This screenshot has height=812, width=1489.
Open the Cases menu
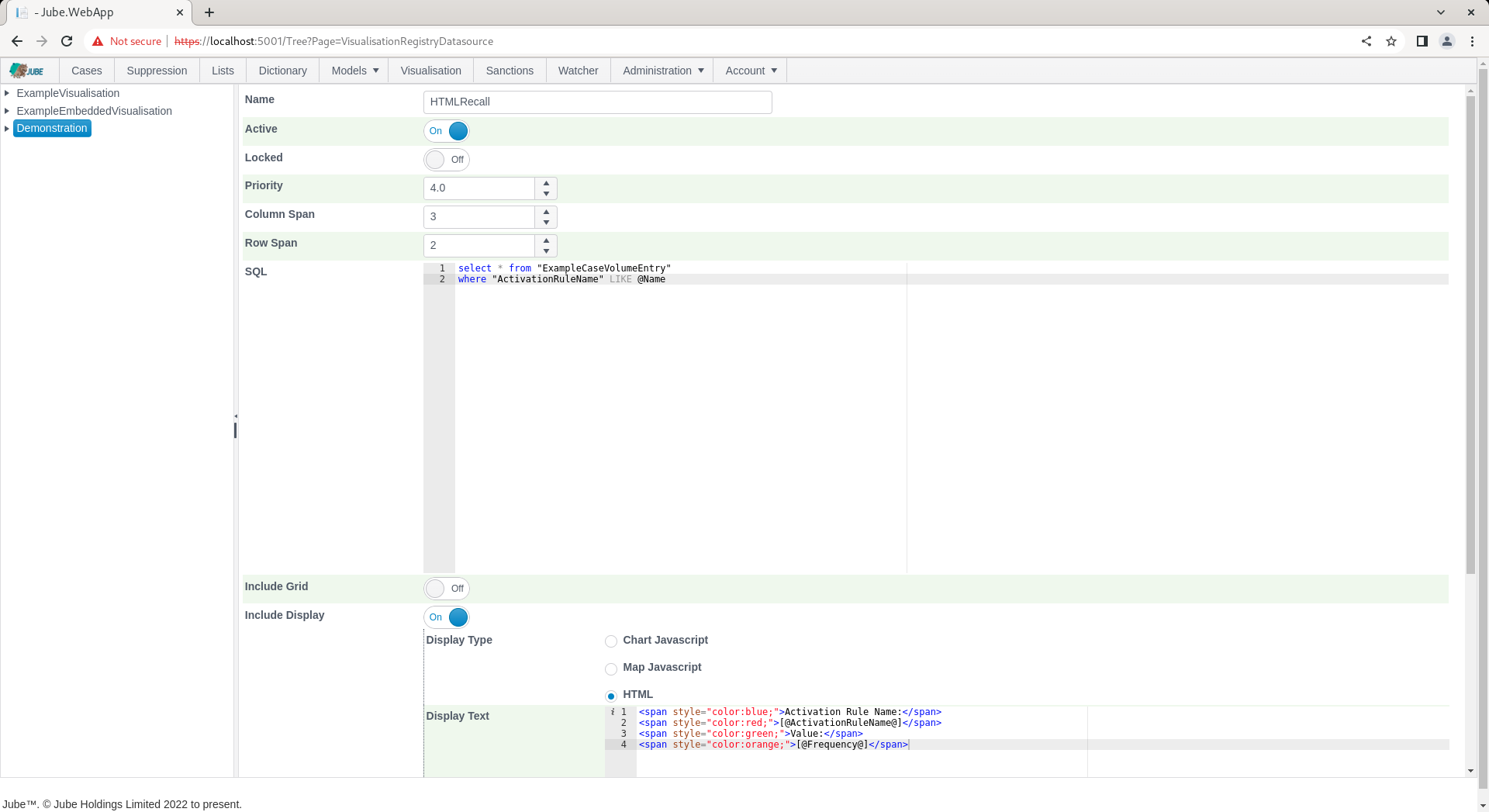click(x=87, y=71)
